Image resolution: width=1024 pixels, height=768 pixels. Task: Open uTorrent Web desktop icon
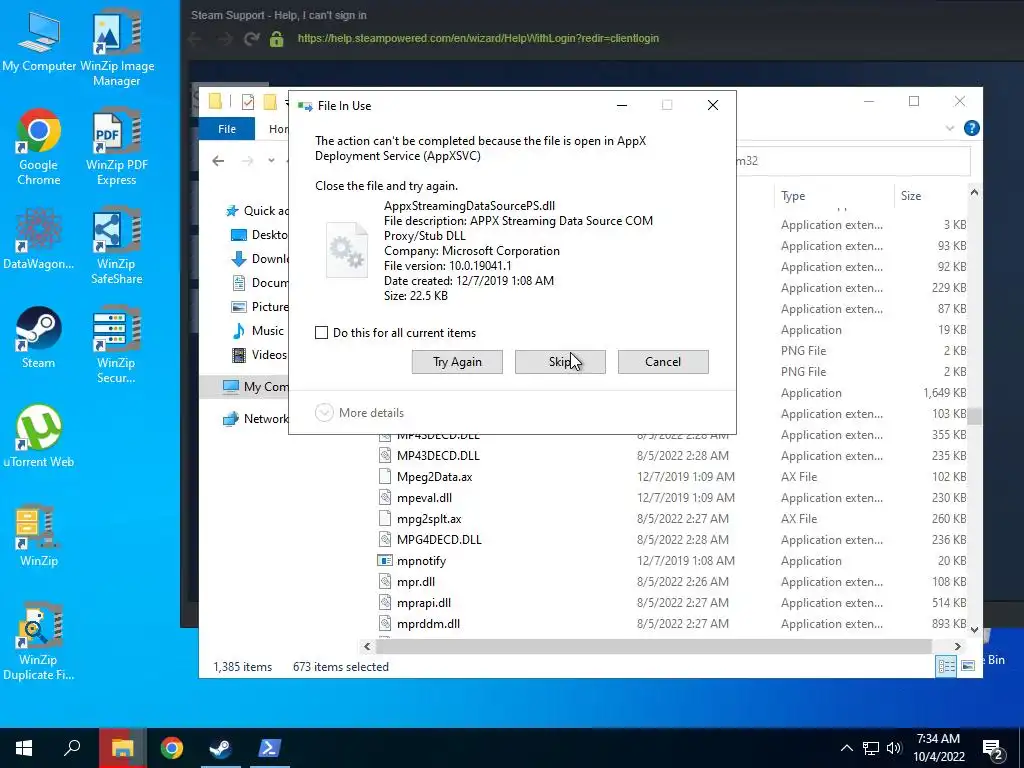(39, 436)
